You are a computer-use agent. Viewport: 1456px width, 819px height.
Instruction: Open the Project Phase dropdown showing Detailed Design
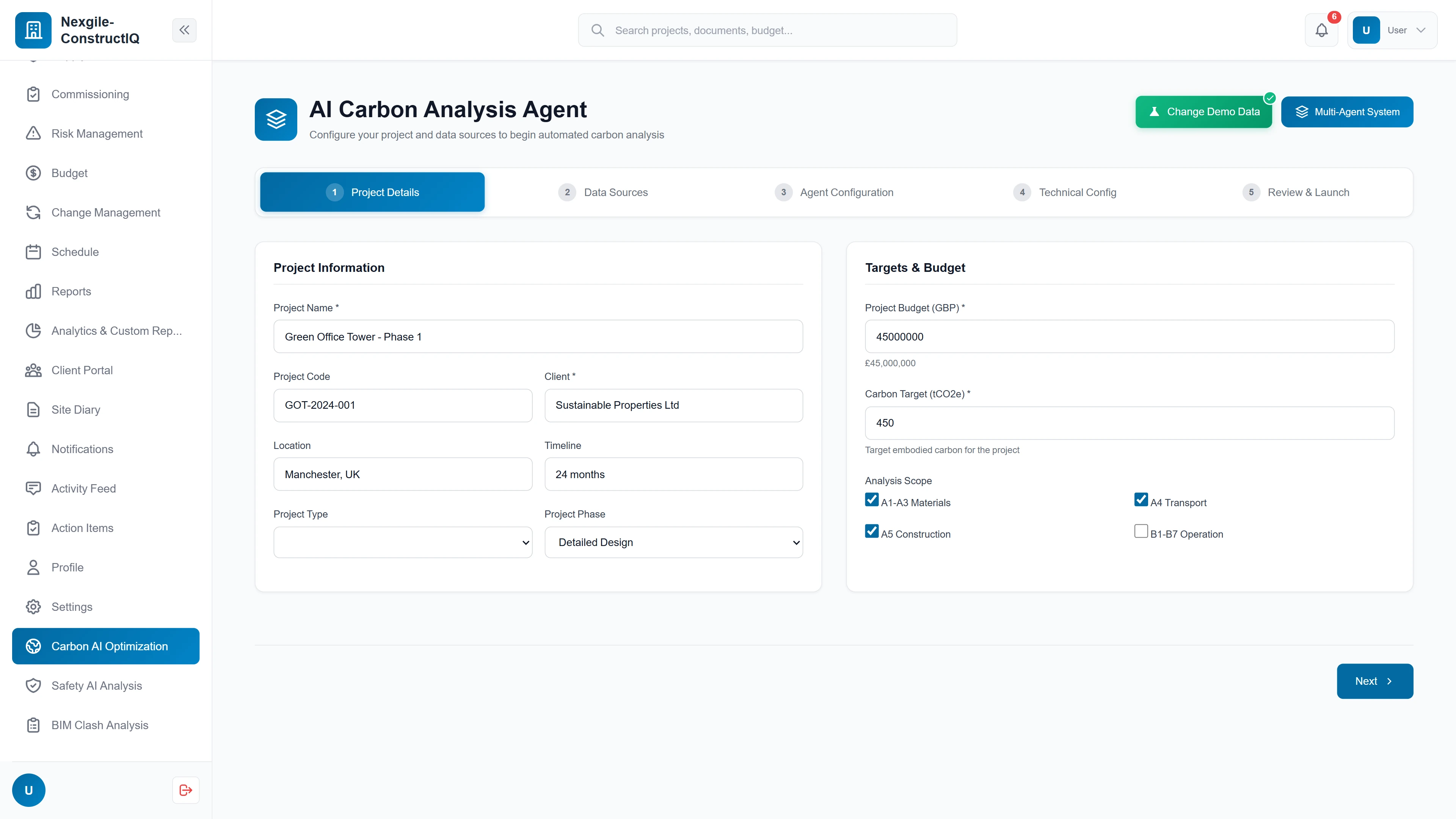pos(673,542)
